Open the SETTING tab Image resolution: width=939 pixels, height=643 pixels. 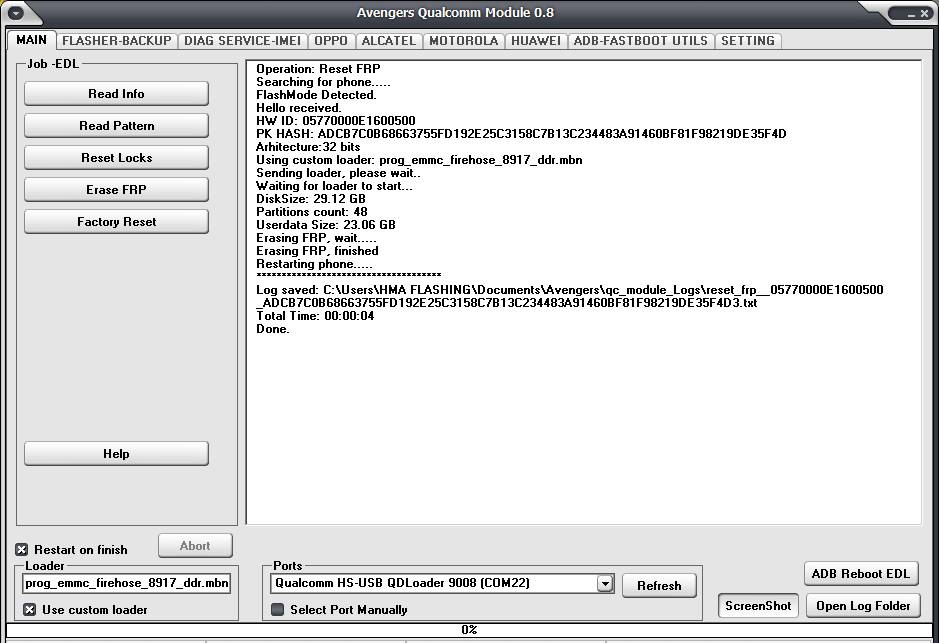[748, 41]
